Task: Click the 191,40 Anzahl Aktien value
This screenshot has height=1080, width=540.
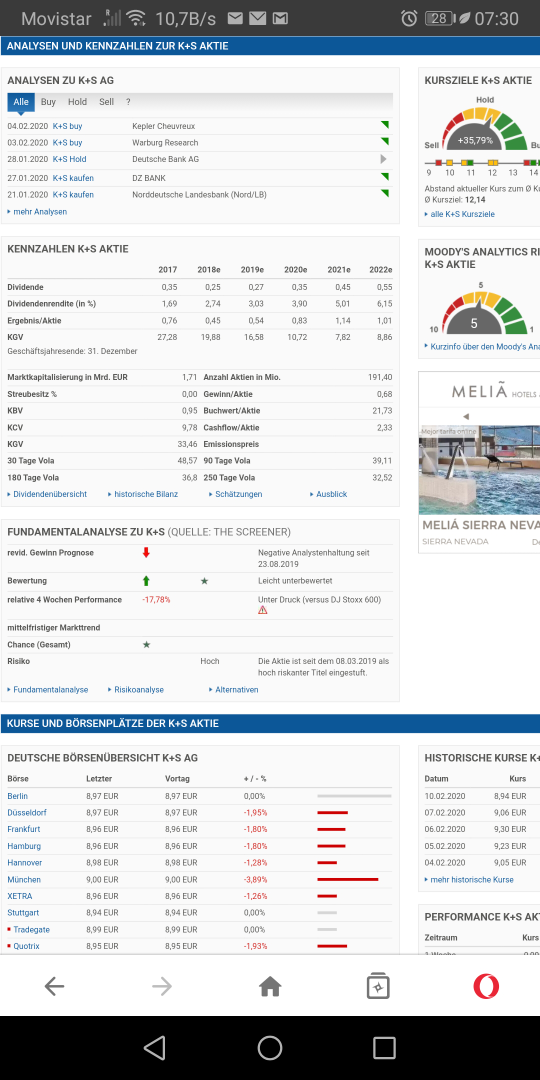Action: click(x=380, y=377)
